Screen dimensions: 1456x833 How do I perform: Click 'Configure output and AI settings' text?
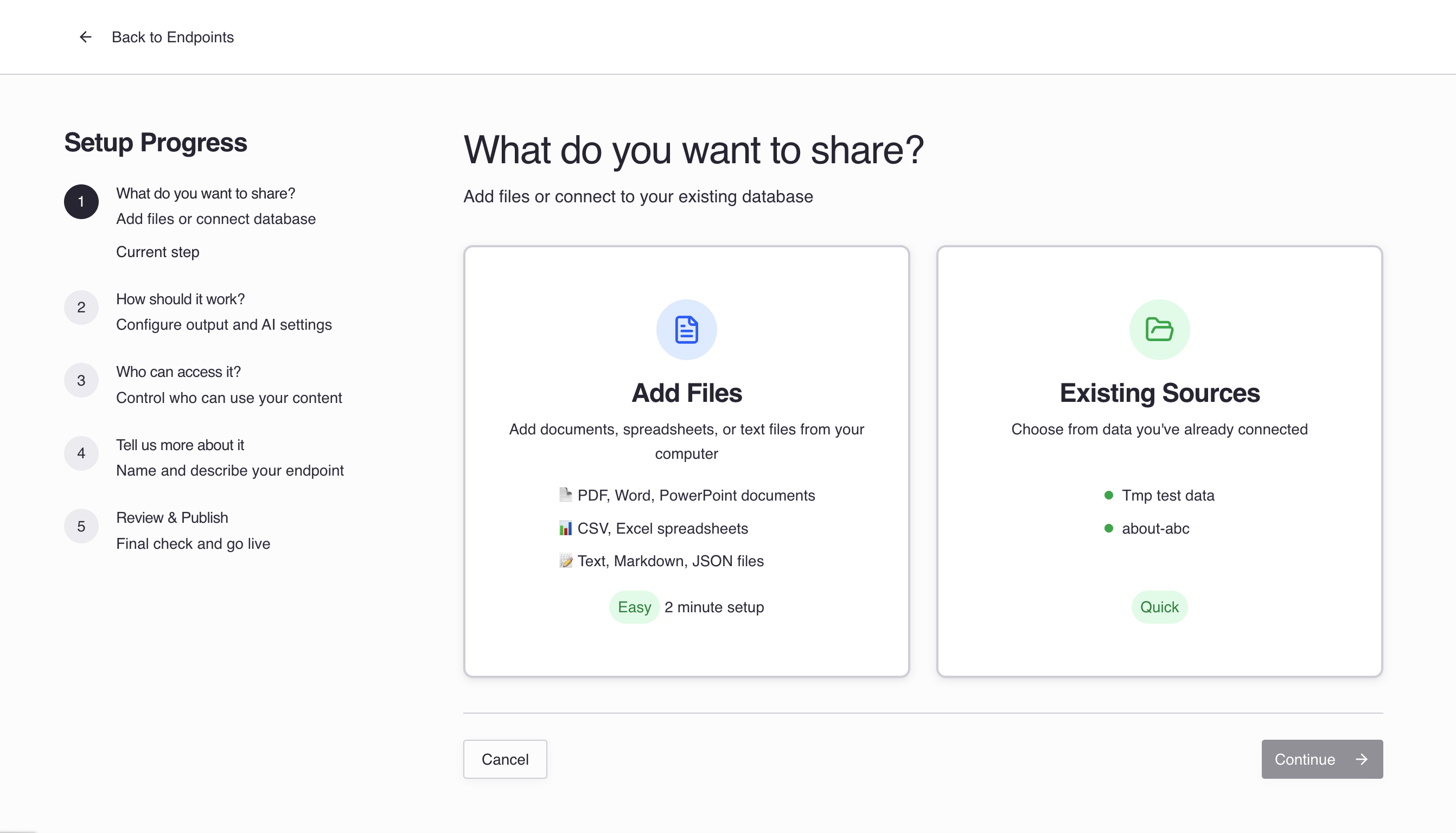pos(223,324)
